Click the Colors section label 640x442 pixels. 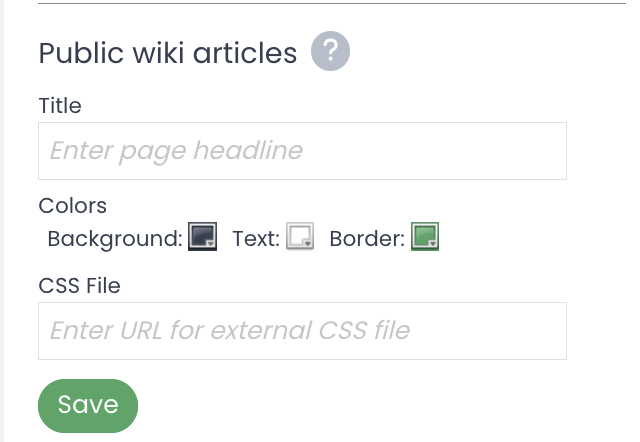click(73, 206)
